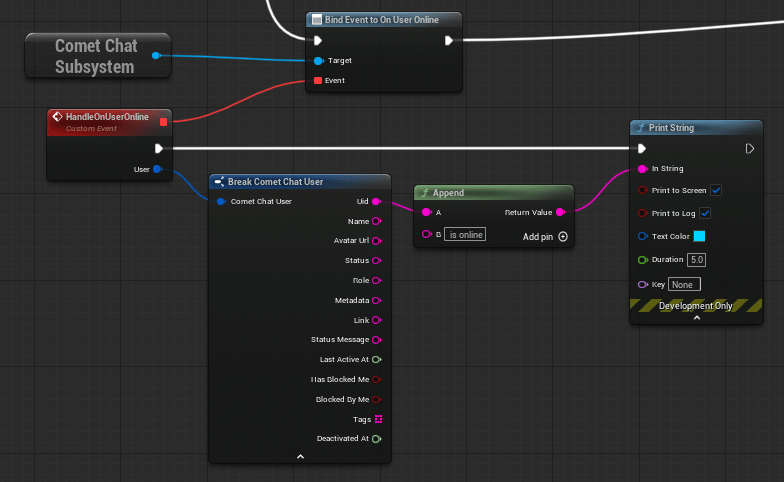This screenshot has width=784, height=482.
Task: Click the Comet Chat Subsystem output pin
Action: click(156, 56)
